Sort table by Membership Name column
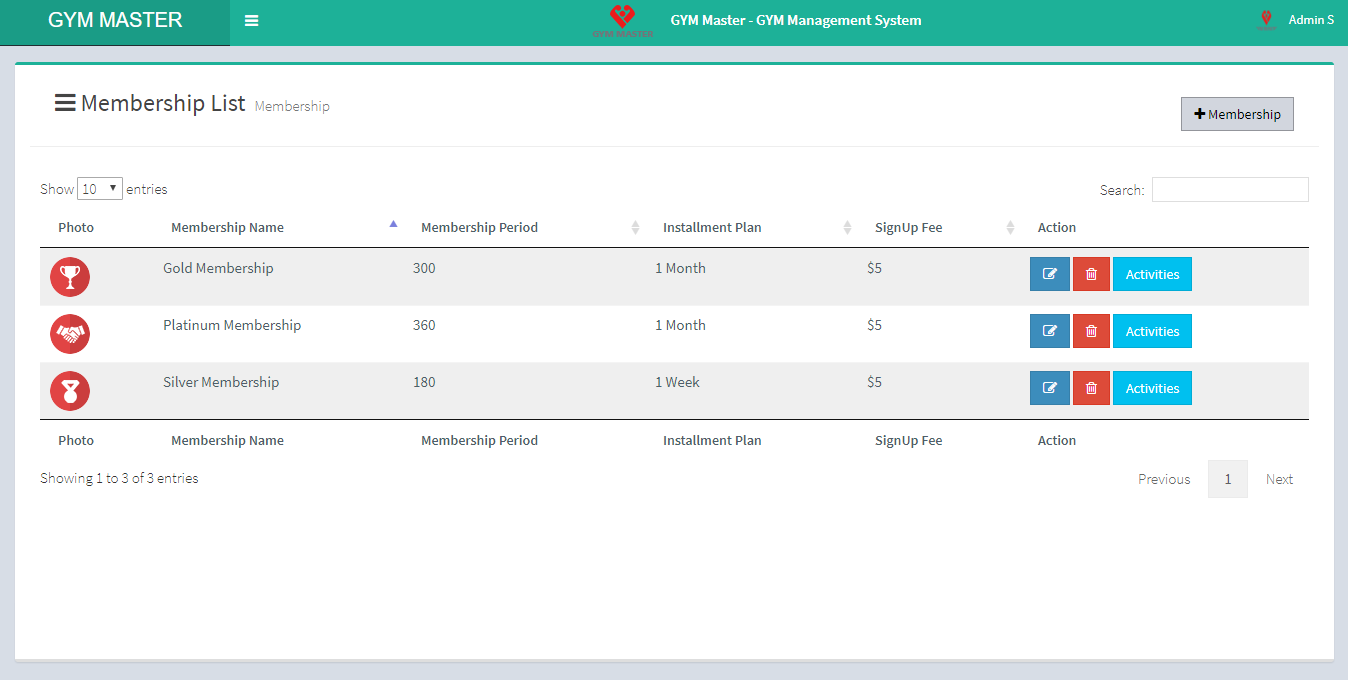 227,228
